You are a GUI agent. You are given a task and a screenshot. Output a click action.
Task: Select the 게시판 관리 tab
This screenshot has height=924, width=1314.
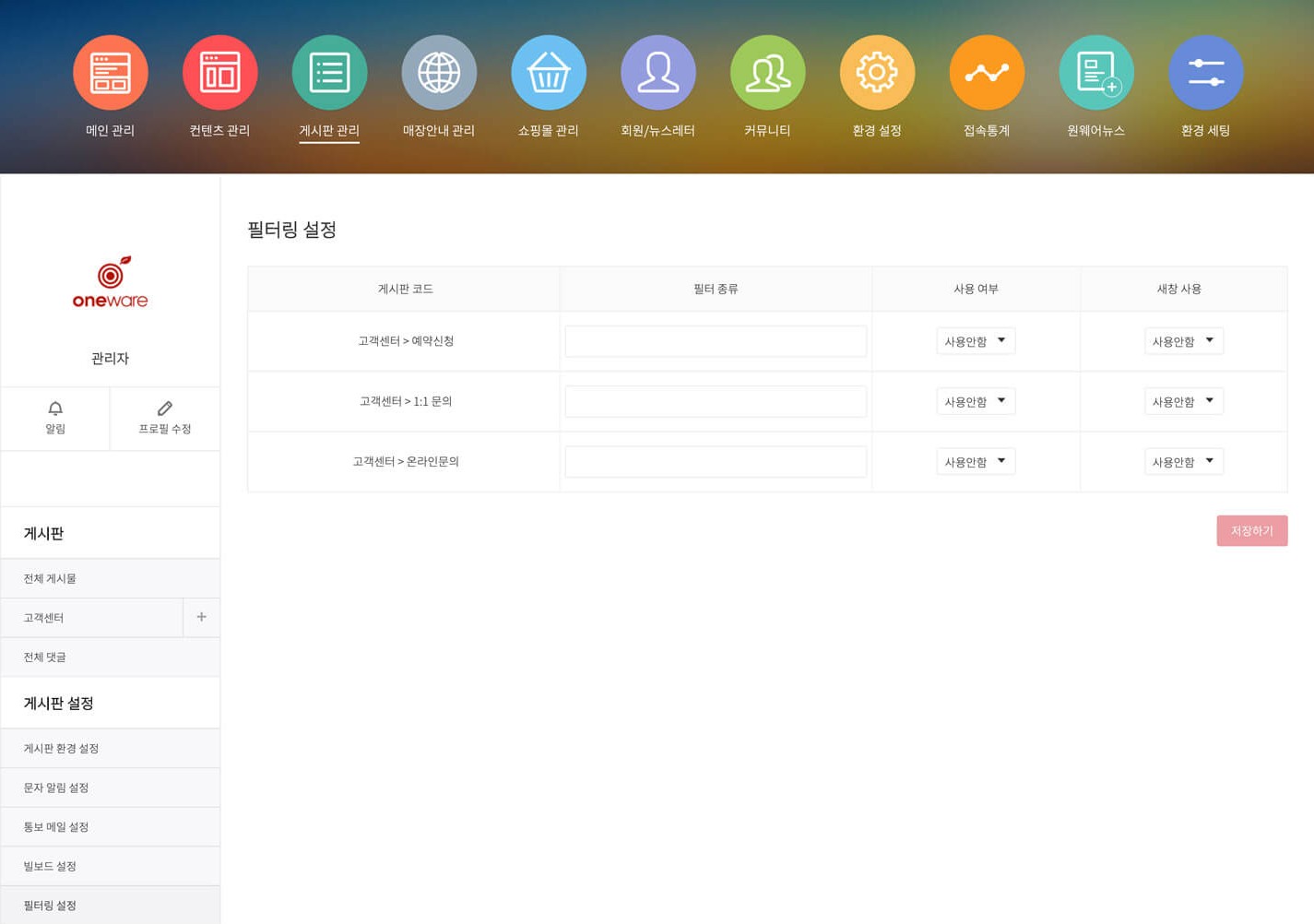pos(329,131)
